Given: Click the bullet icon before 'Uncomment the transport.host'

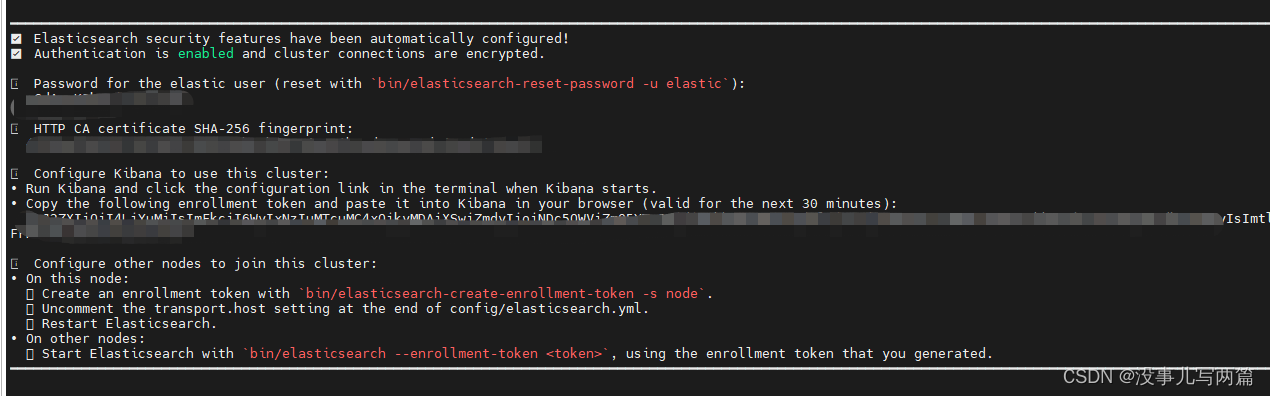Looking at the screenshot, I should (x=31, y=309).
